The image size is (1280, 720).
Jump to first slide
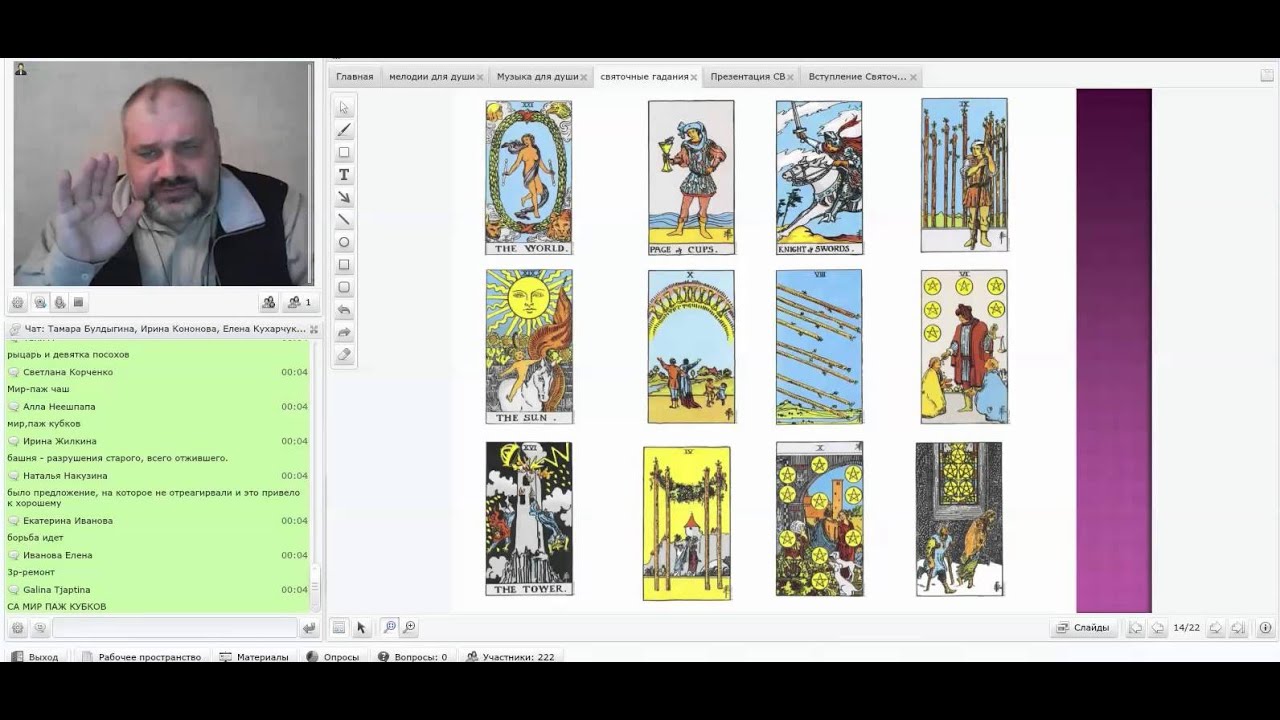(1136, 628)
